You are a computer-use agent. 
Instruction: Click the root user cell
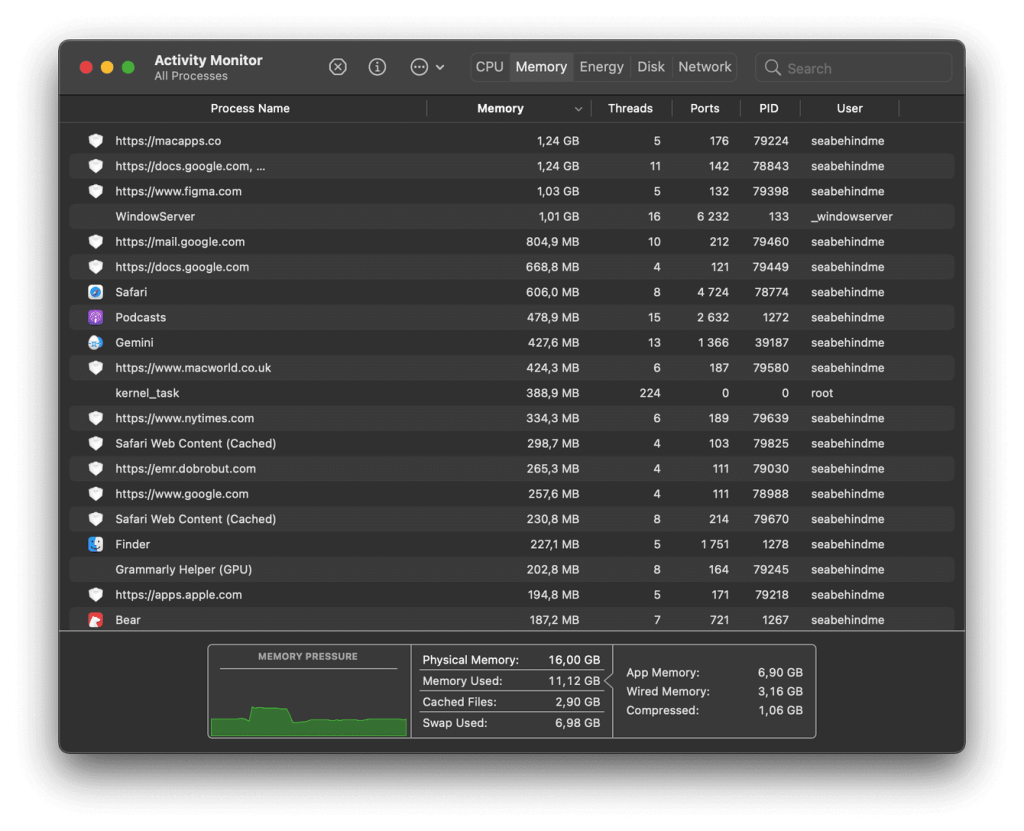822,393
